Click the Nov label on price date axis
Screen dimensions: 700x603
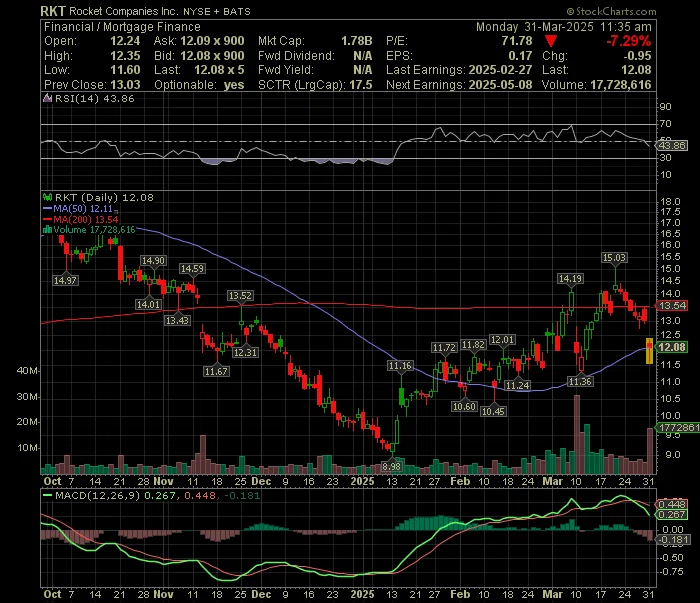163,482
